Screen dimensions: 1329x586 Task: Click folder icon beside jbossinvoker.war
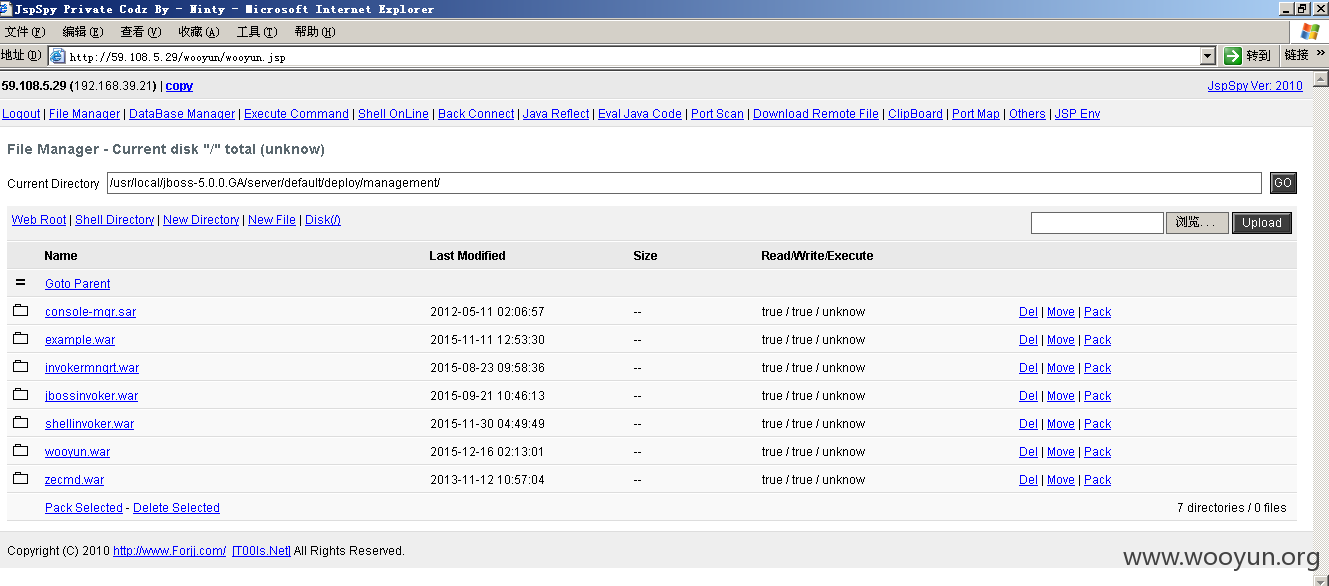[20, 395]
